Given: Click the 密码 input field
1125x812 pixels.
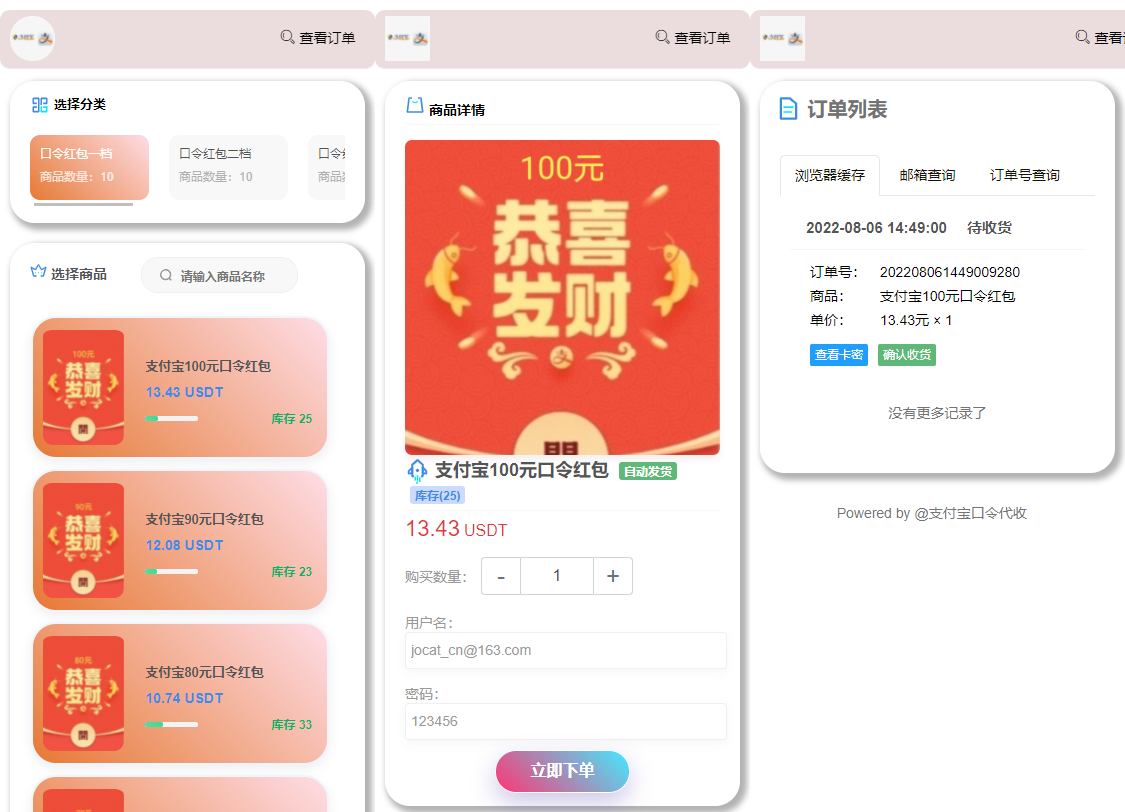Looking at the screenshot, I should [x=566, y=722].
